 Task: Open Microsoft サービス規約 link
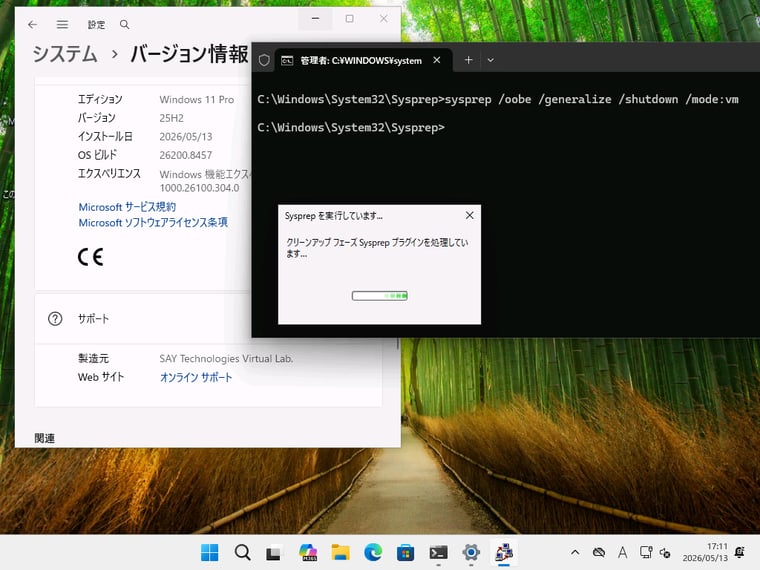127,207
